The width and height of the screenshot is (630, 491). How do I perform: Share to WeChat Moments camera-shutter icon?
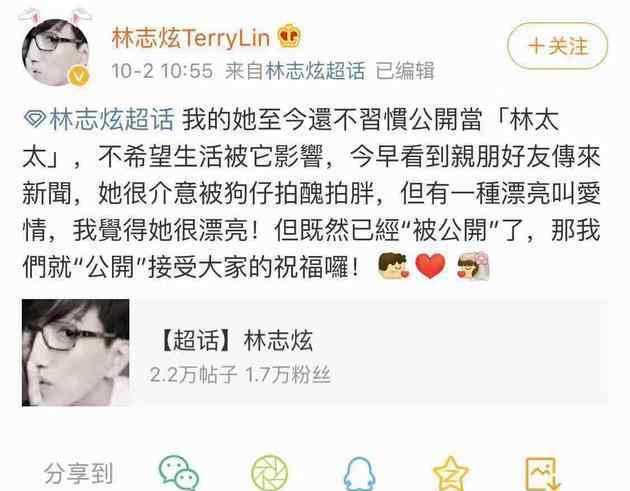269,473
